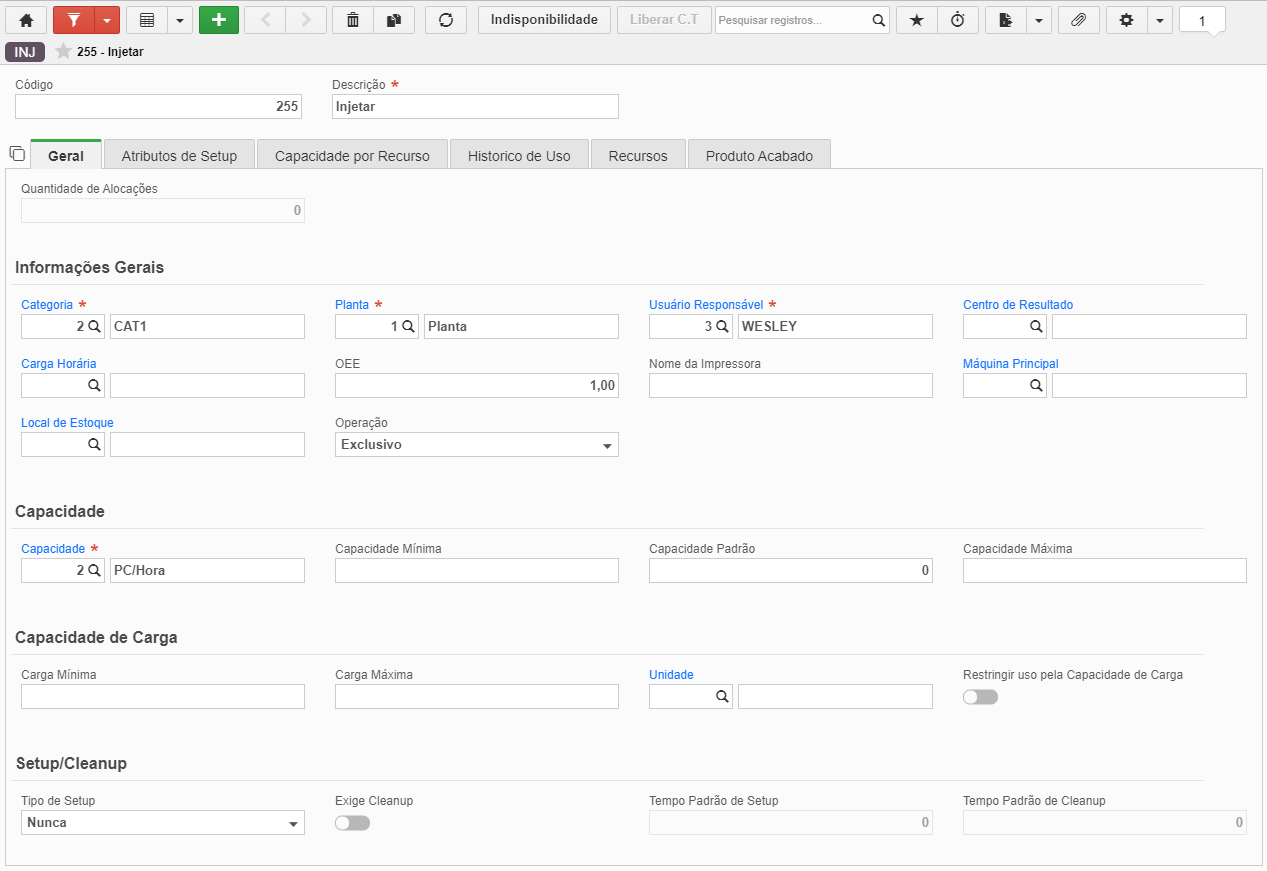Select Liberar C.T button
This screenshot has height=871, width=1267.
pos(664,20)
